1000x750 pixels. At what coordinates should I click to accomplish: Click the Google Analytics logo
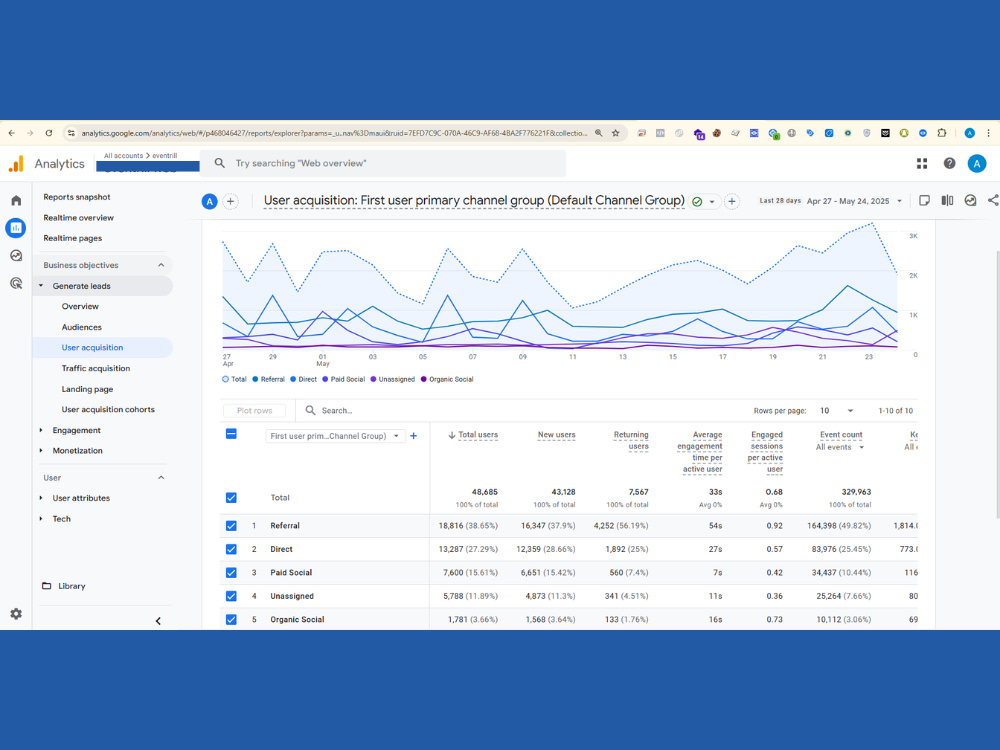(x=16, y=164)
